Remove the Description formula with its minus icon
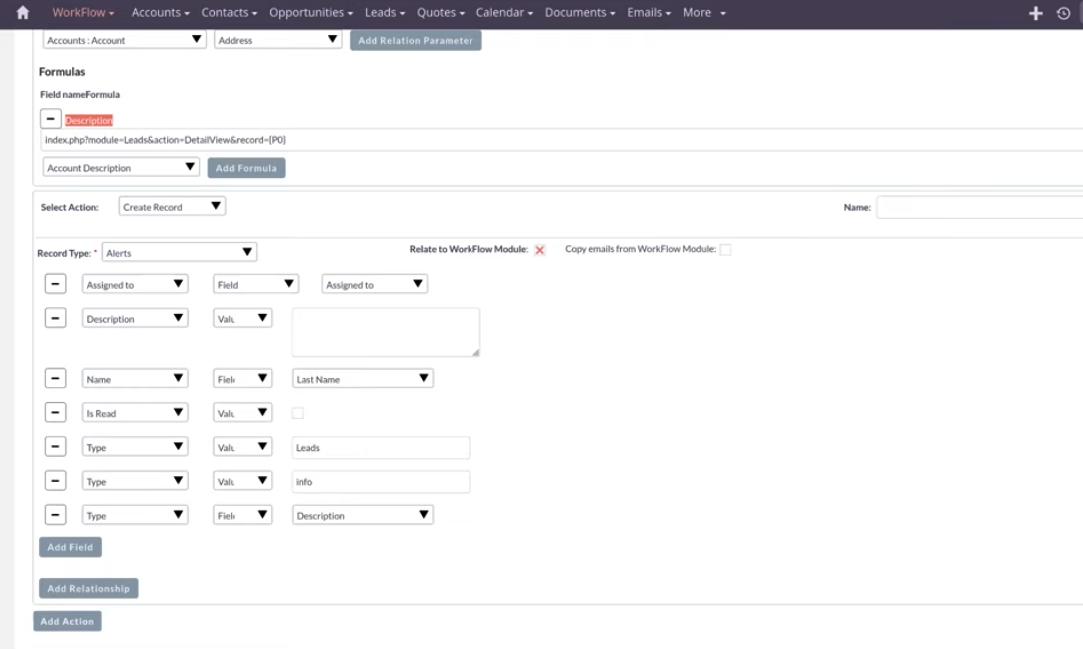This screenshot has width=1083, height=649. (50, 118)
